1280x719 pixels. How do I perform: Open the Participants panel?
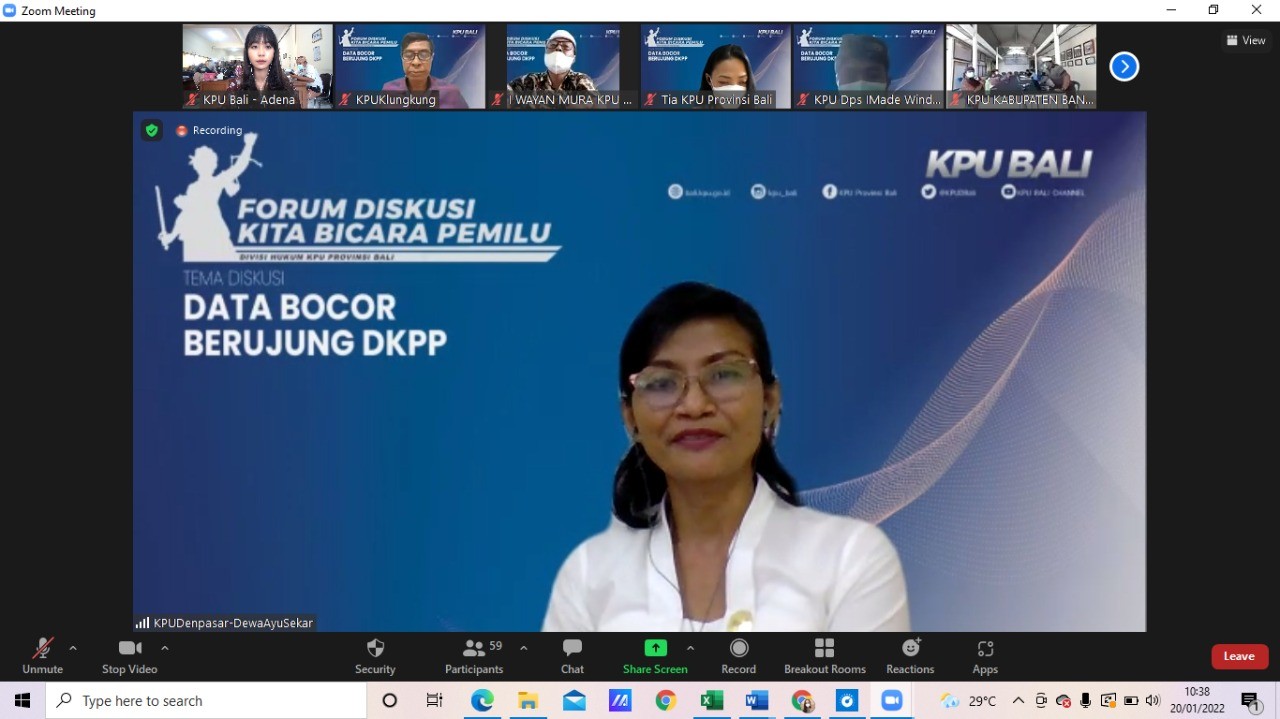pos(474,656)
